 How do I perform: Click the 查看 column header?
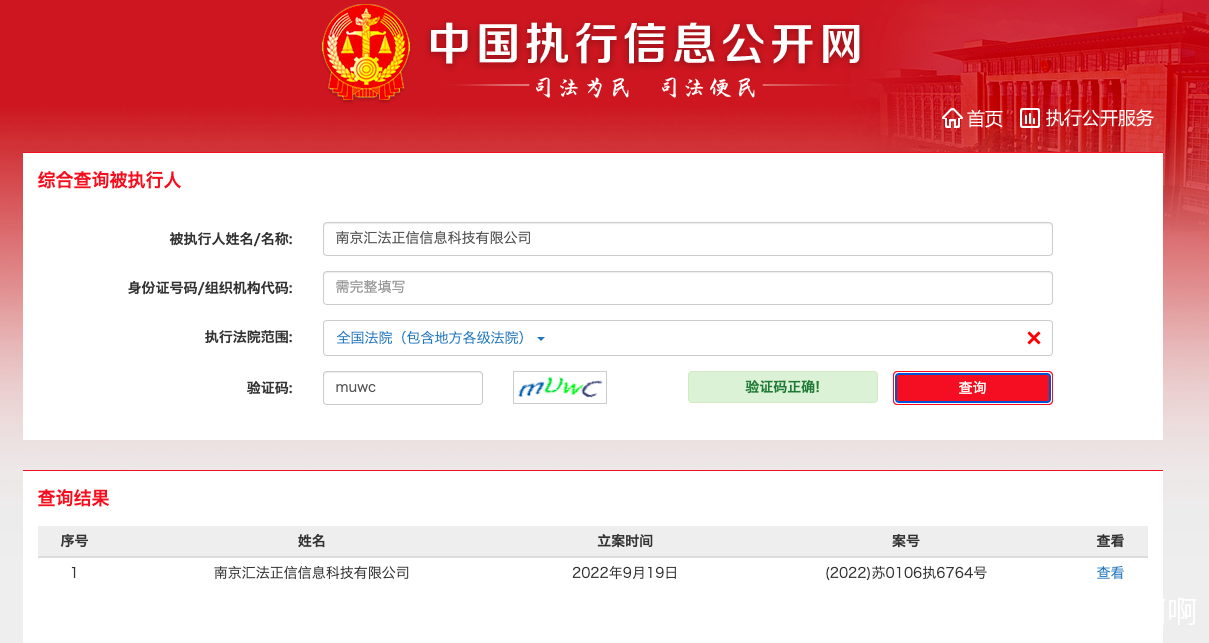click(x=1110, y=541)
